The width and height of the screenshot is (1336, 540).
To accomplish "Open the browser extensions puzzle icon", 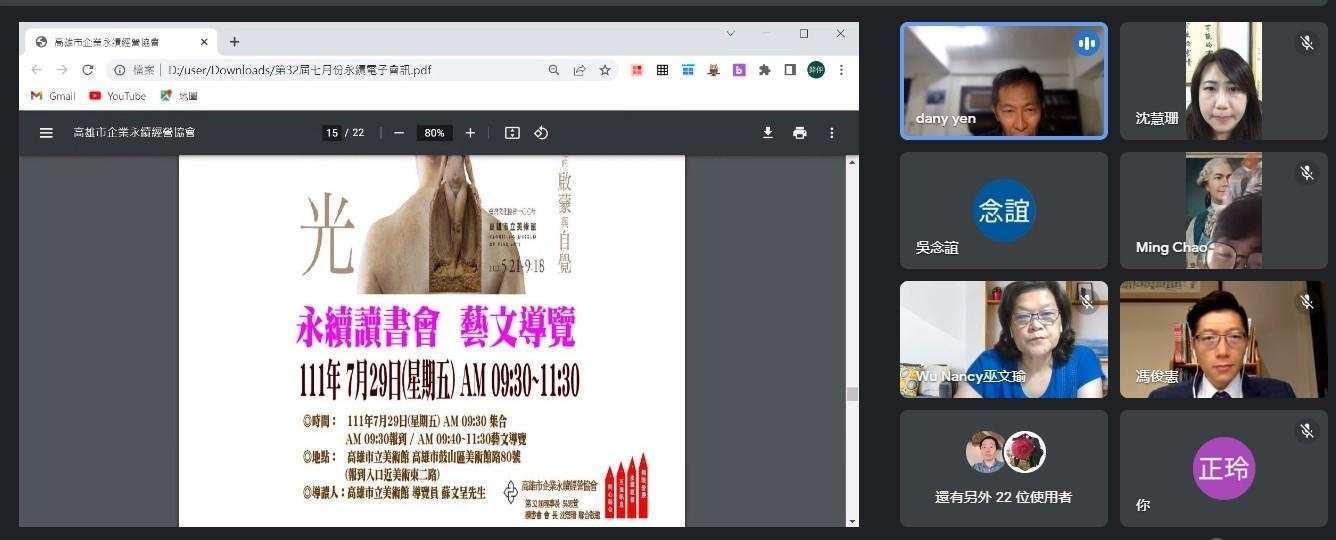I will pyautogui.click(x=765, y=70).
